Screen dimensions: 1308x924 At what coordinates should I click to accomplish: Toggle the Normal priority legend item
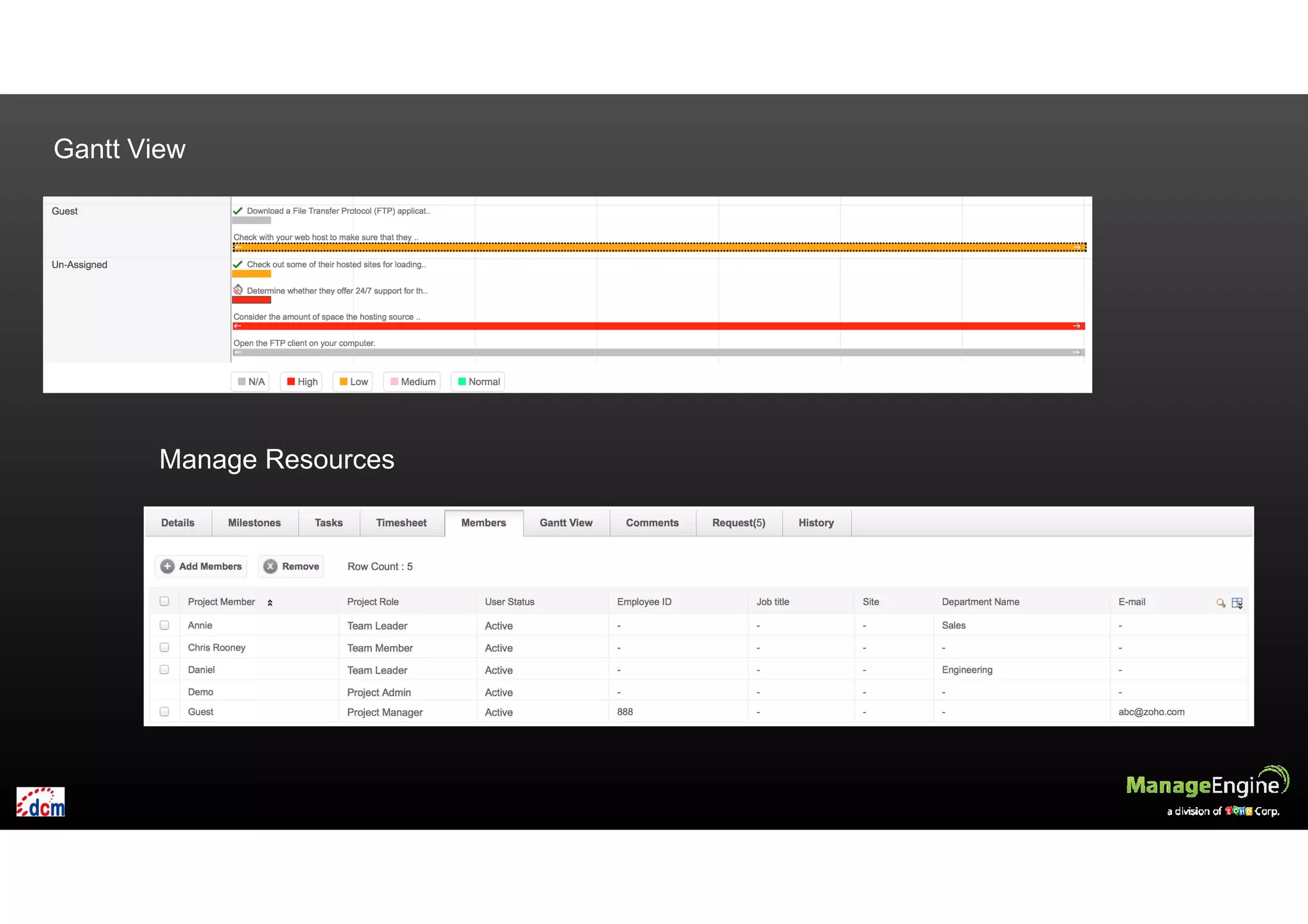(x=478, y=382)
